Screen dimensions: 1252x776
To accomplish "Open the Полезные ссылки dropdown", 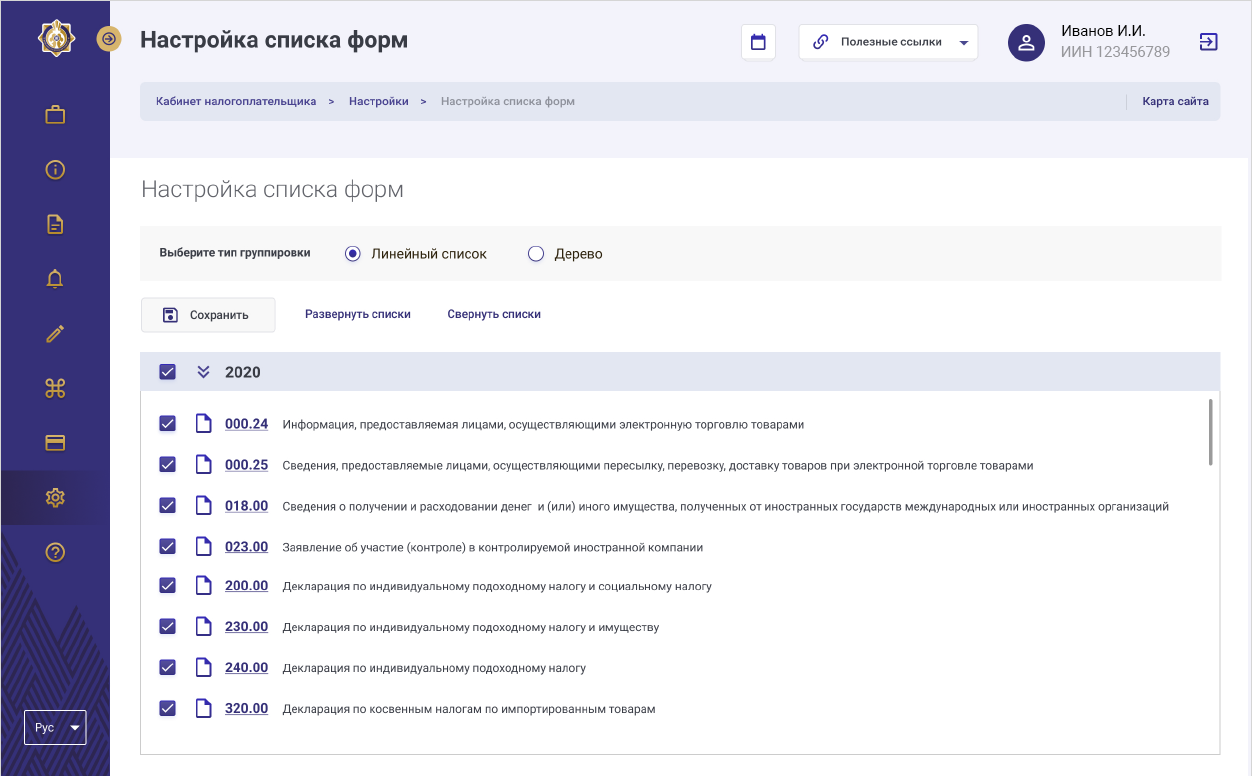I will (x=888, y=42).
